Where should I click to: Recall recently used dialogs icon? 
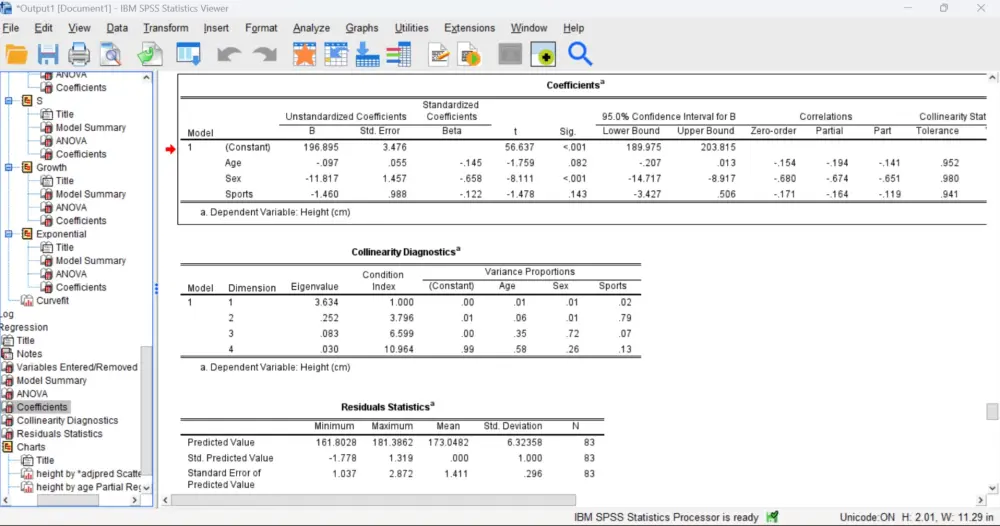click(x=189, y=55)
